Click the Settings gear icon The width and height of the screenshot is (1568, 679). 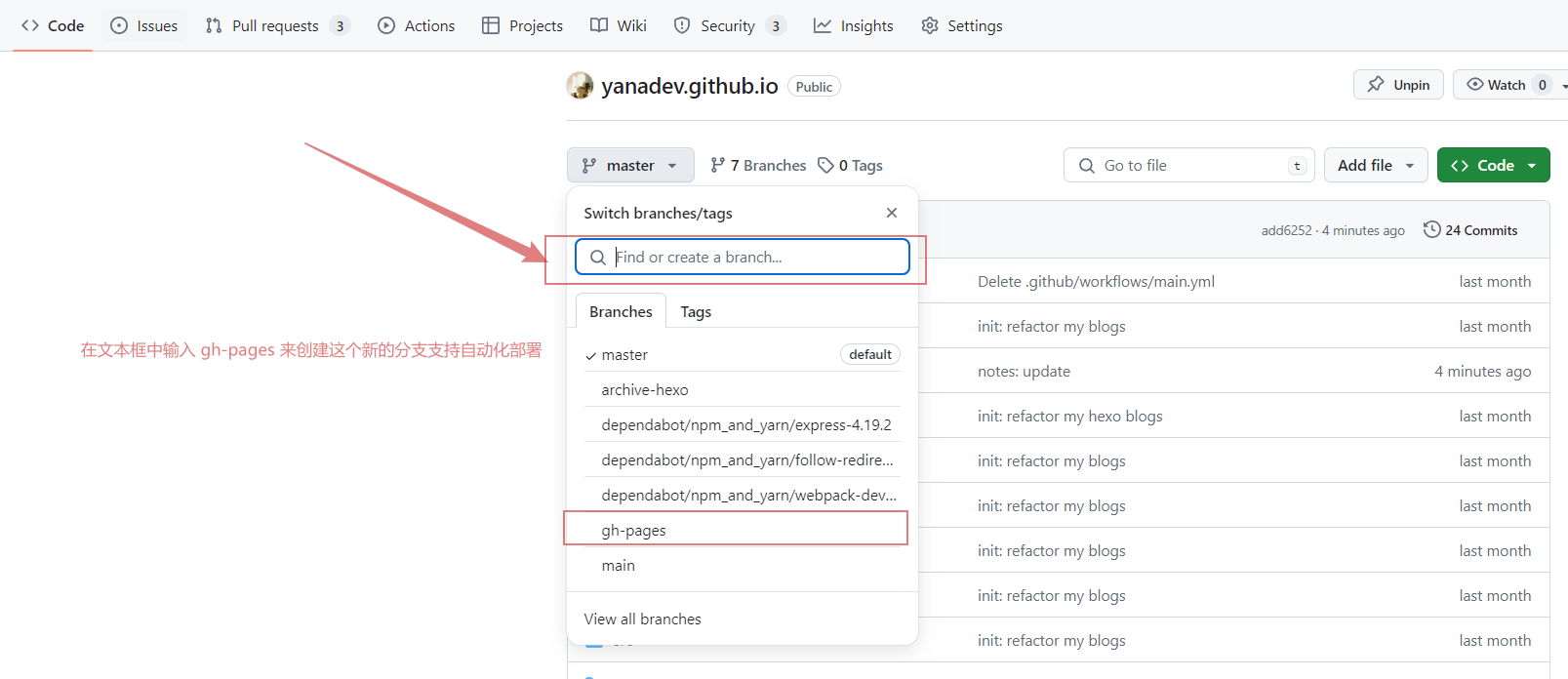tap(930, 25)
